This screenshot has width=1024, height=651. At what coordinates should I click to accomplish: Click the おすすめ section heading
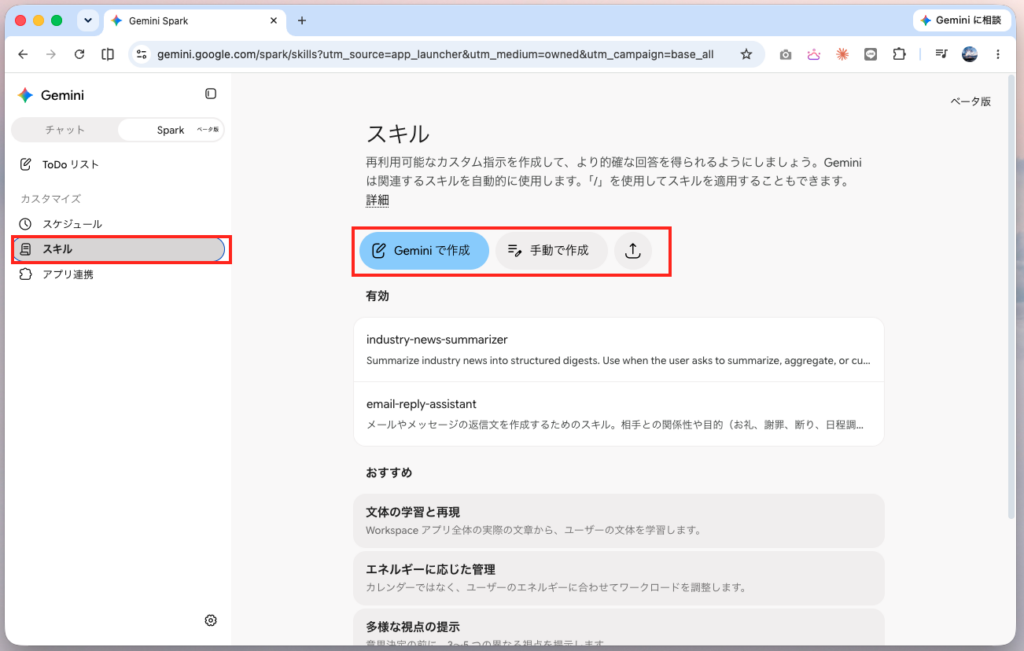[x=389, y=472]
